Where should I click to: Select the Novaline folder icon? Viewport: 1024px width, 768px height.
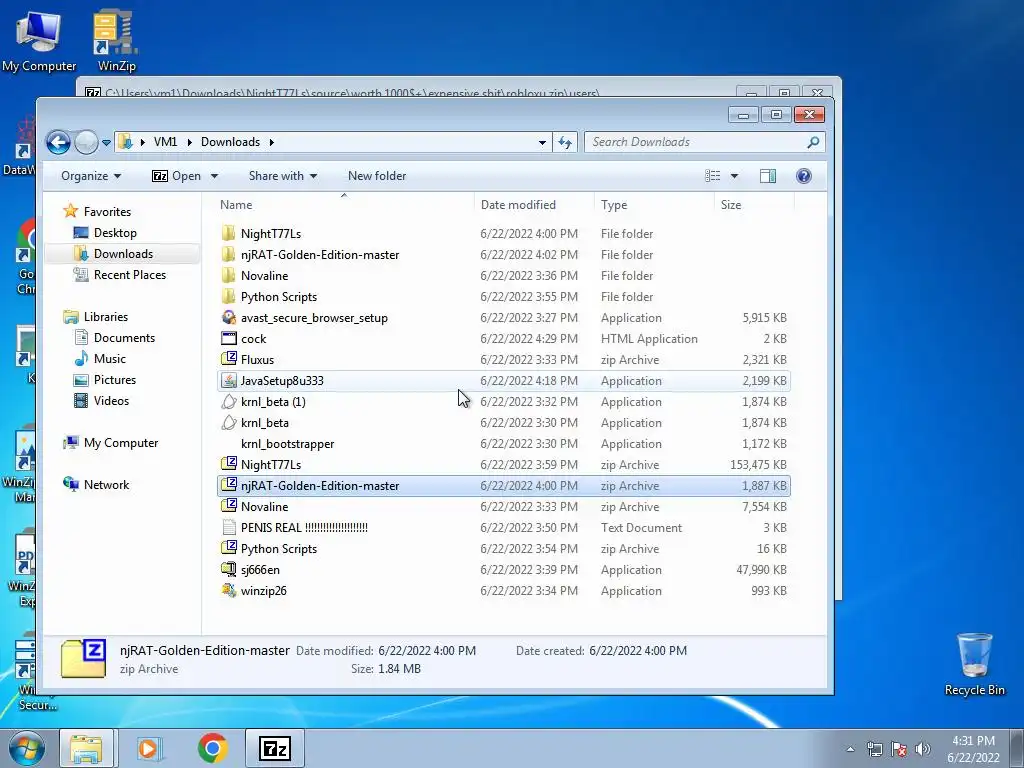click(x=228, y=276)
